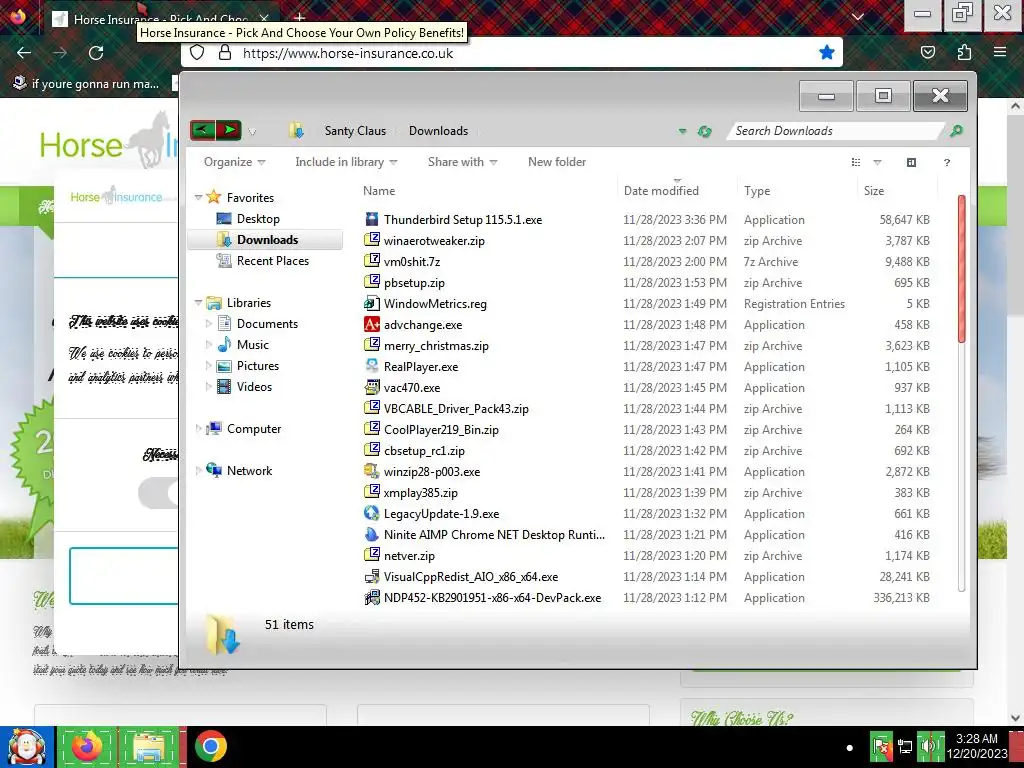
Task: Click the shield tracking protection icon
Action: (x=197, y=53)
